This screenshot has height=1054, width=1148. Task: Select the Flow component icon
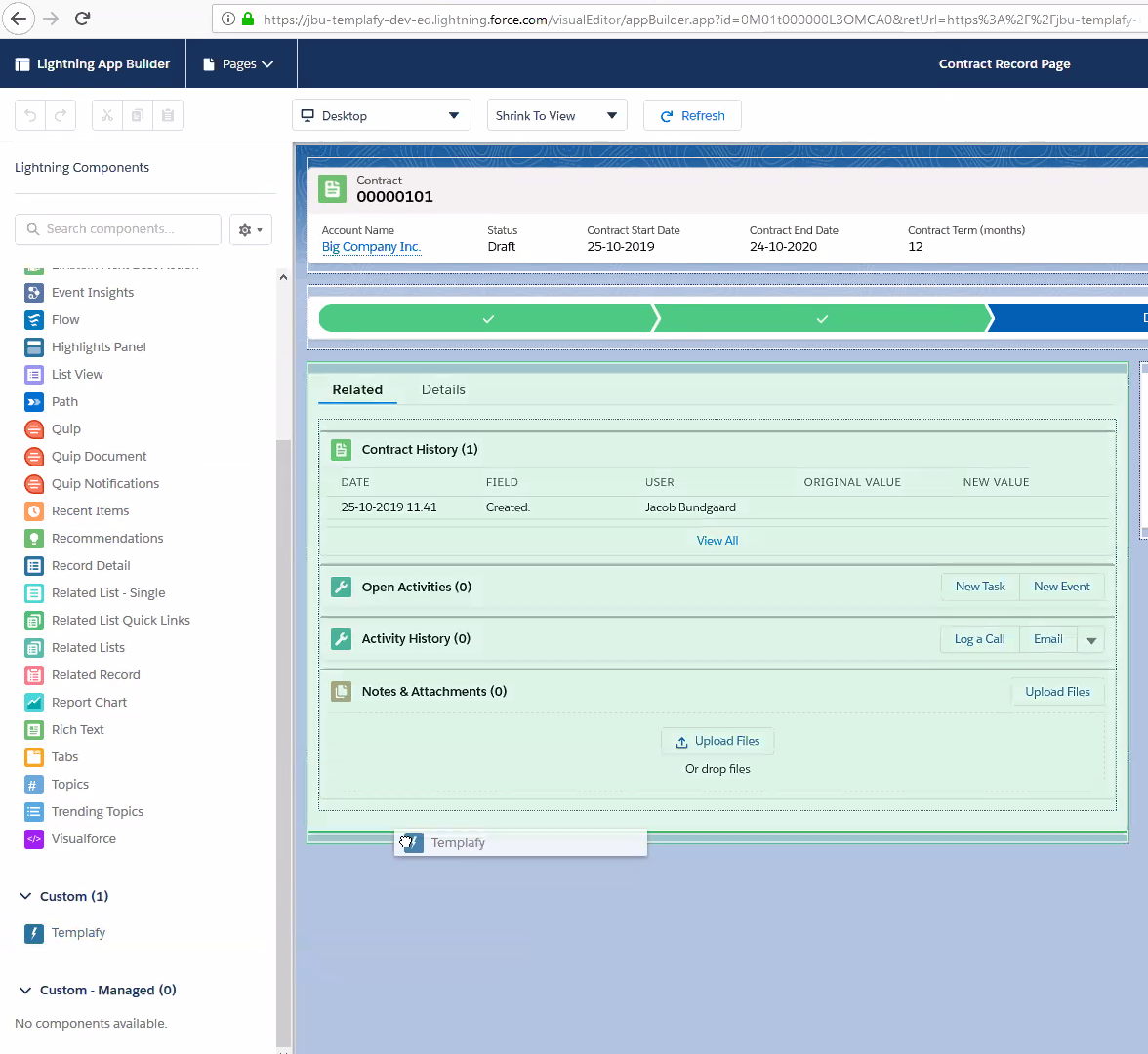click(x=33, y=320)
